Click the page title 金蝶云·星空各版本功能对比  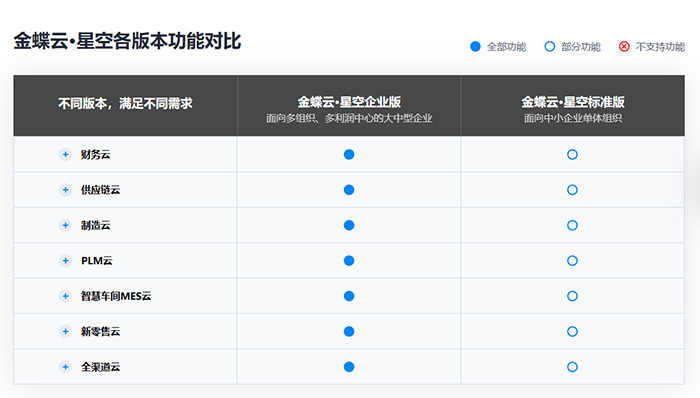click(x=127, y=41)
